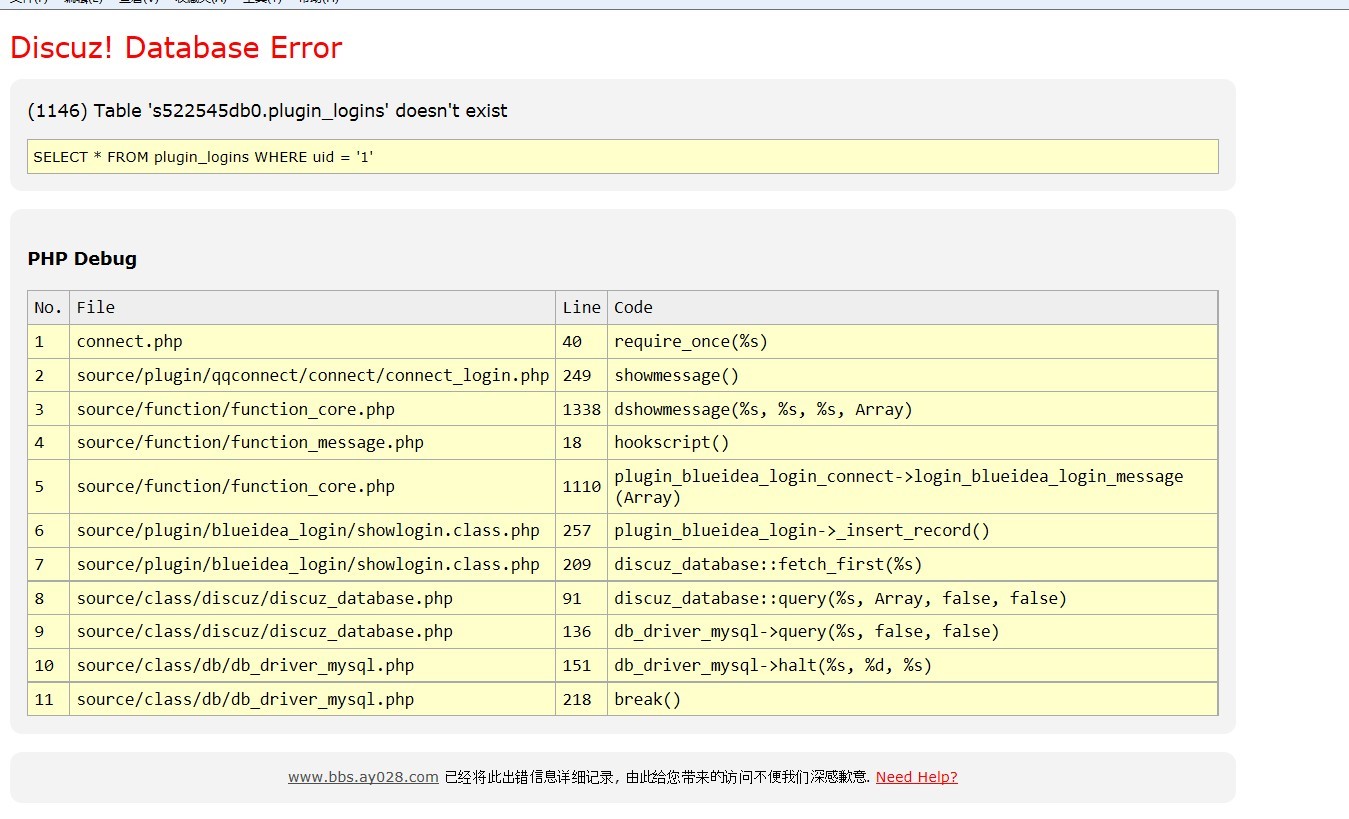Viewport: 1349px width, 819px height.
Task: Select the File column header
Action: 96,308
